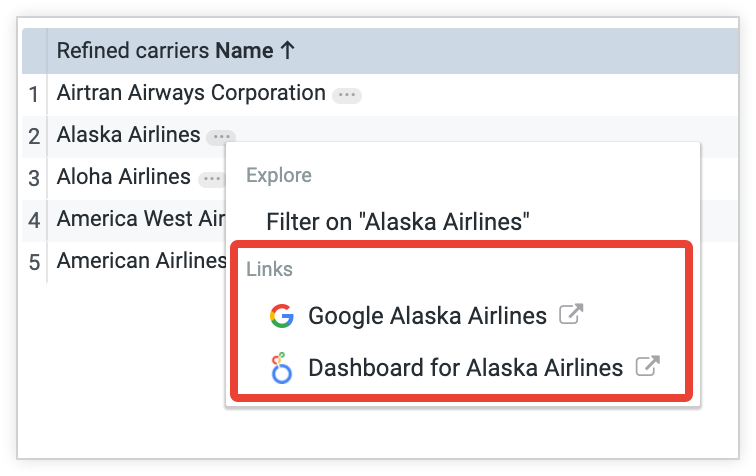Screen dimensions: 756x476
Task: Click the Google logo icon in Links
Action: point(282,317)
